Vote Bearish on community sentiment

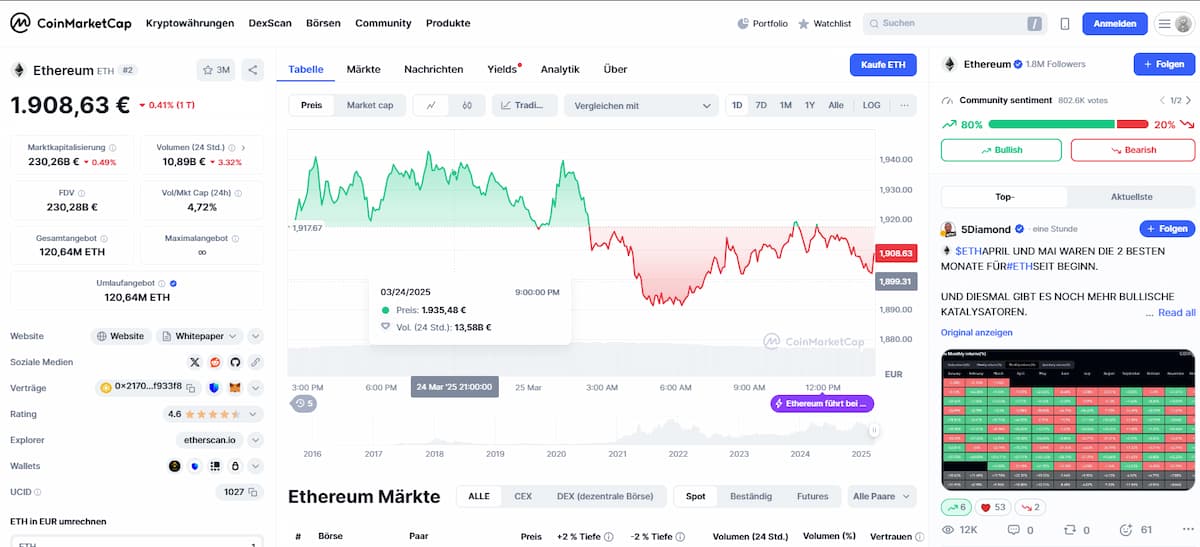(1133, 150)
